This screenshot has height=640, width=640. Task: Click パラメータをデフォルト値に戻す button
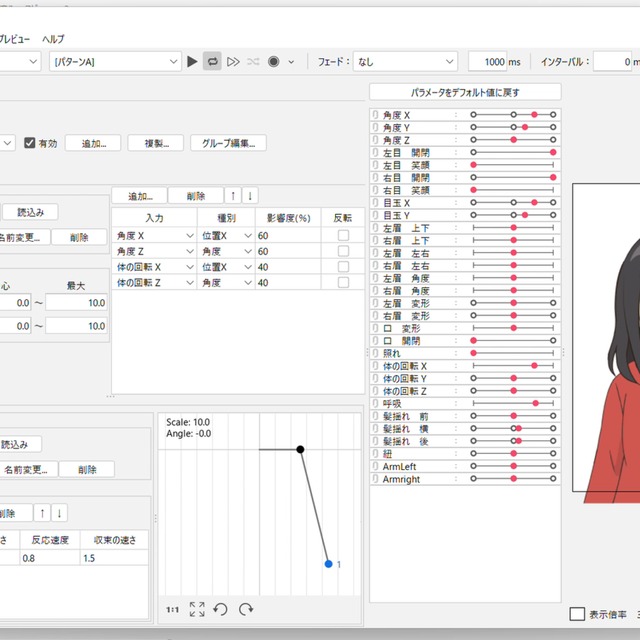[x=465, y=92]
